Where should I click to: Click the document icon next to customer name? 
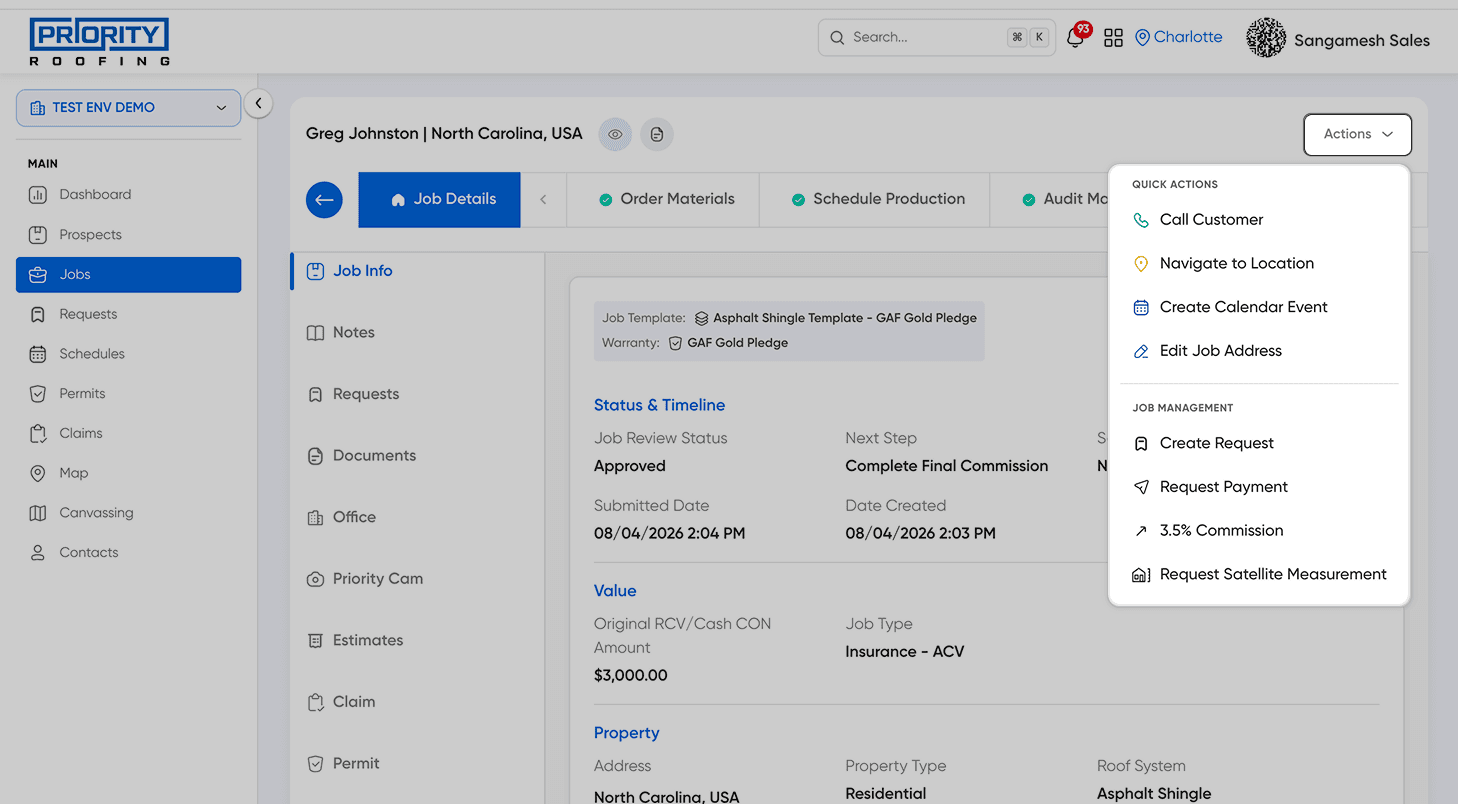tap(657, 134)
